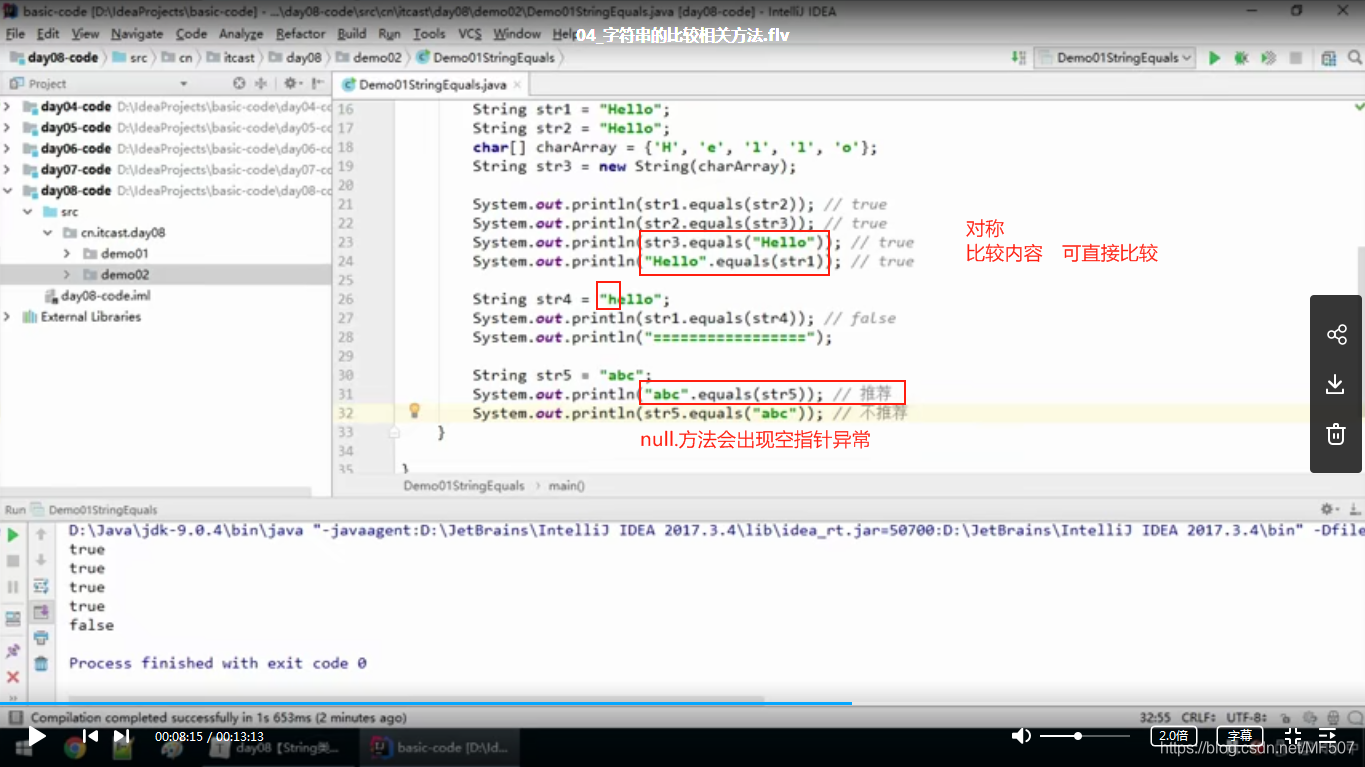Open the 2.0倍 playback speed selector
The width and height of the screenshot is (1365, 767).
(1173, 736)
